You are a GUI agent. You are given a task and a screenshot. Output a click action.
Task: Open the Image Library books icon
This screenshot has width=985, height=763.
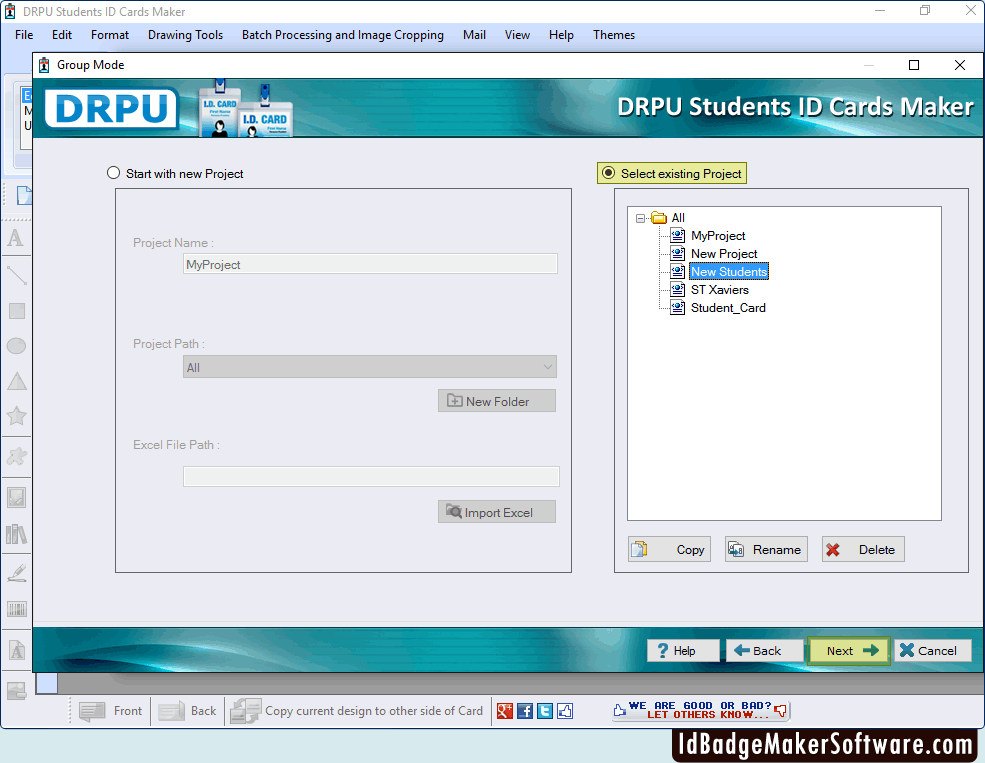click(x=16, y=534)
